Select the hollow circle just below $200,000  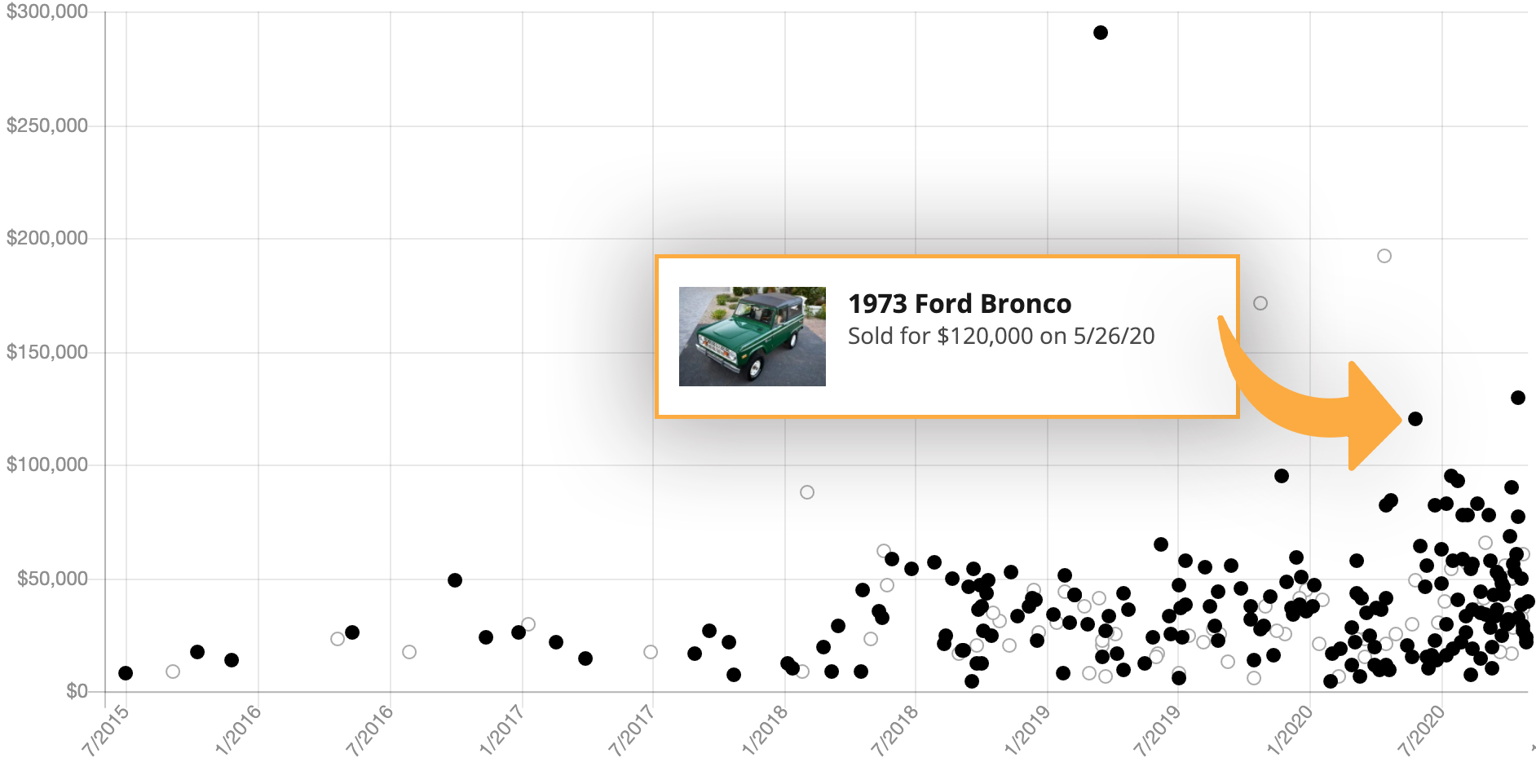(x=1384, y=256)
